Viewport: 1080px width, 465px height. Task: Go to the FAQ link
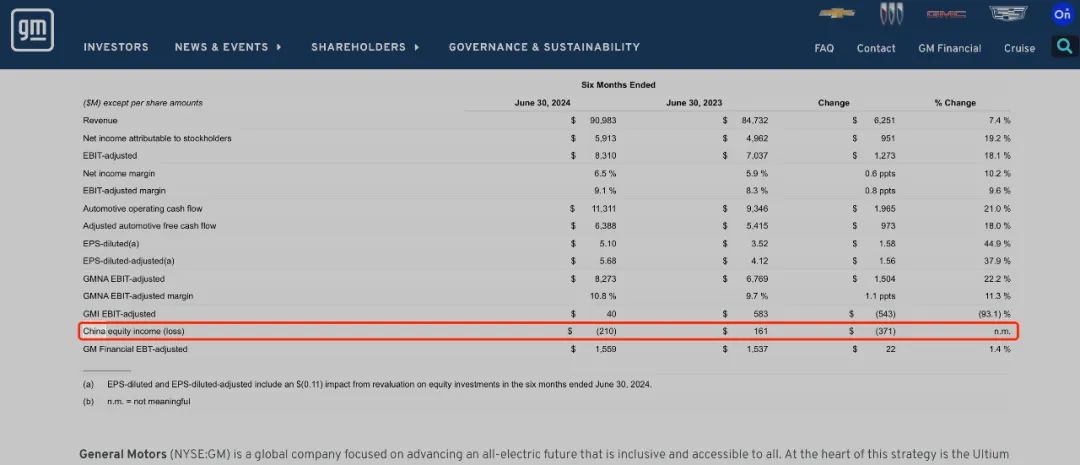(824, 48)
